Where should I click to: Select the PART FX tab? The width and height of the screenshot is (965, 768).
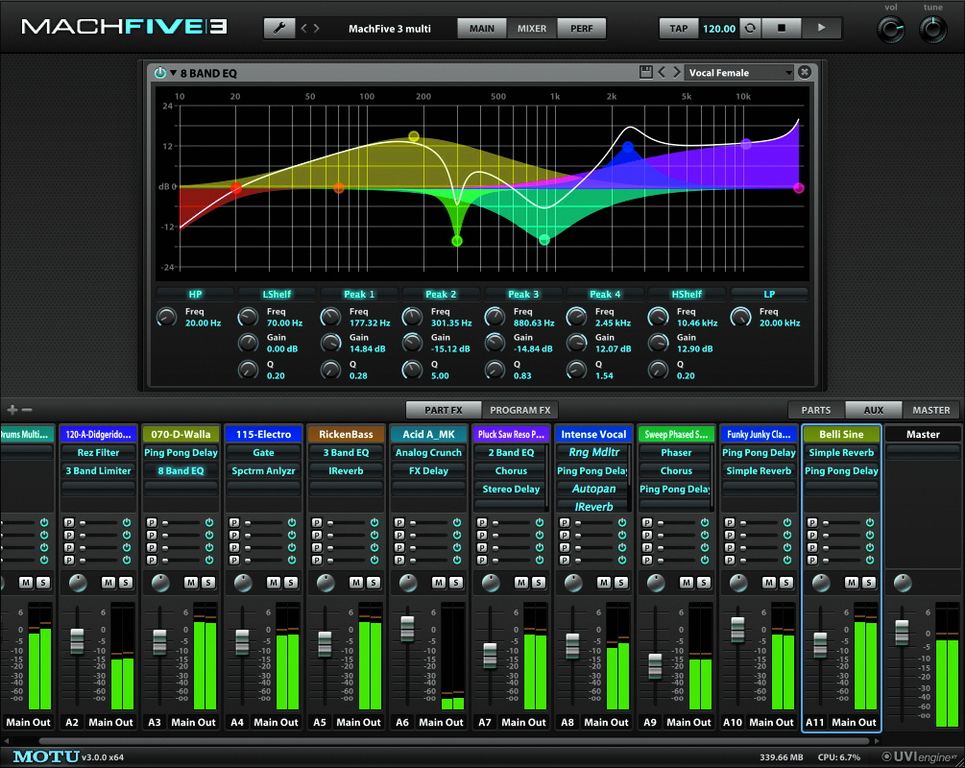(443, 410)
